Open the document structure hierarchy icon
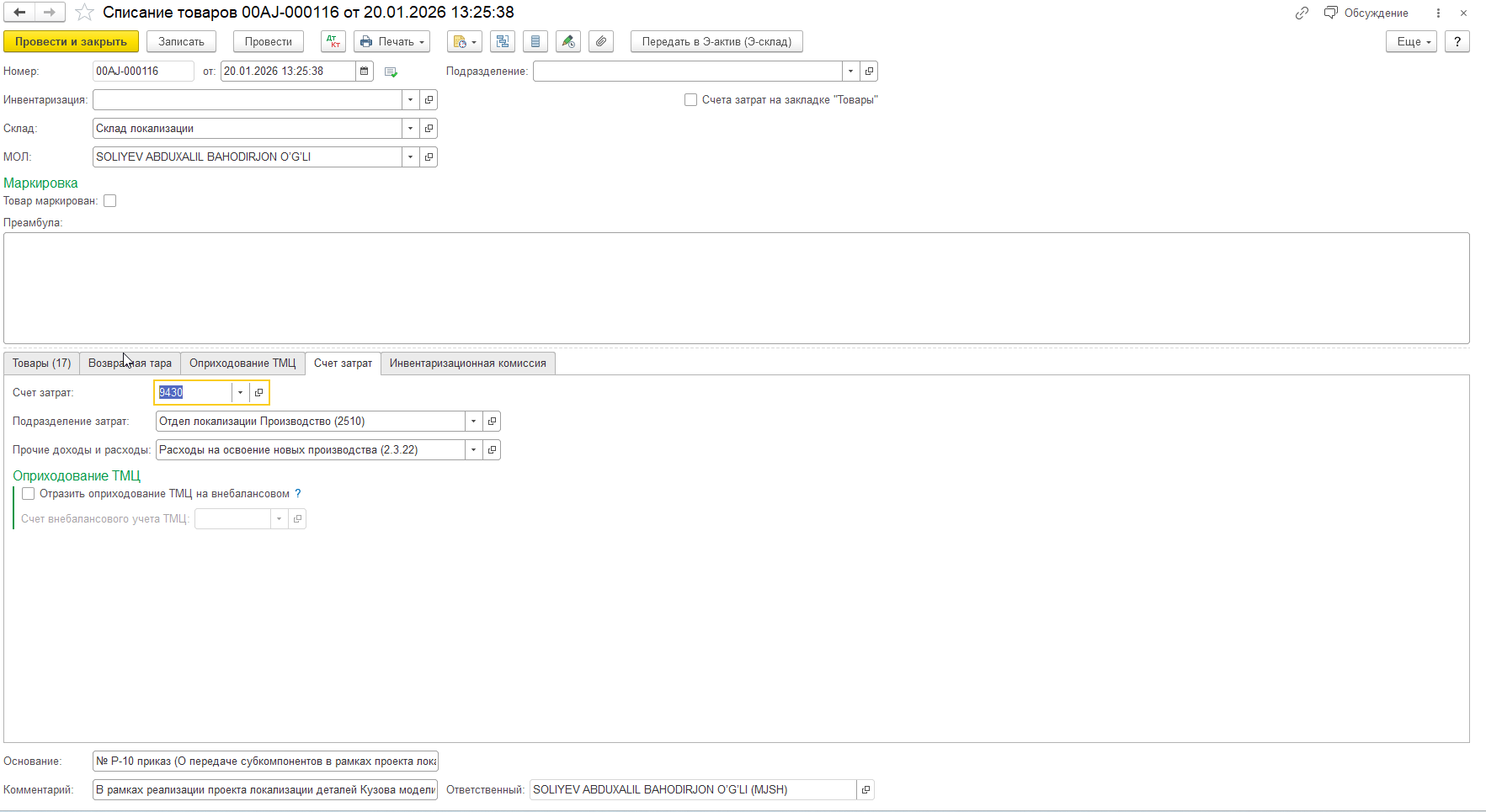1486x812 pixels. [503, 41]
